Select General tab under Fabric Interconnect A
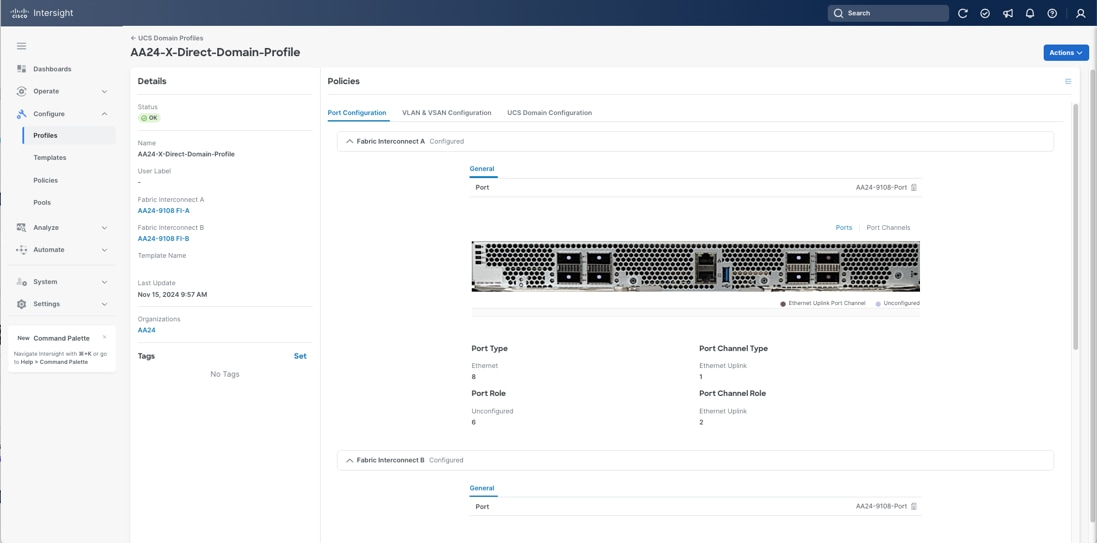 pyautogui.click(x=481, y=169)
